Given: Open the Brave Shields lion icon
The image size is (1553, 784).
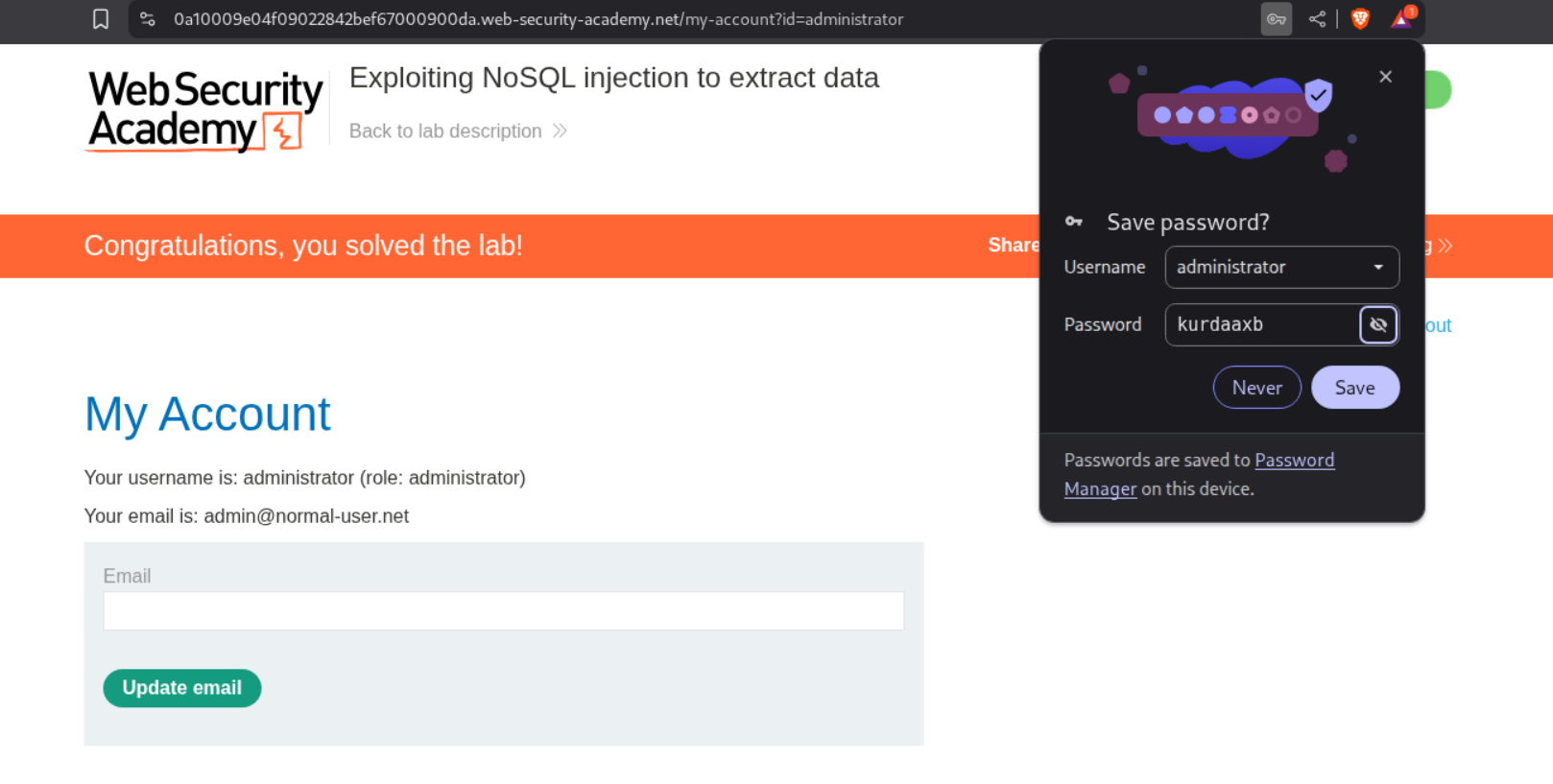Looking at the screenshot, I should pyautogui.click(x=1360, y=19).
